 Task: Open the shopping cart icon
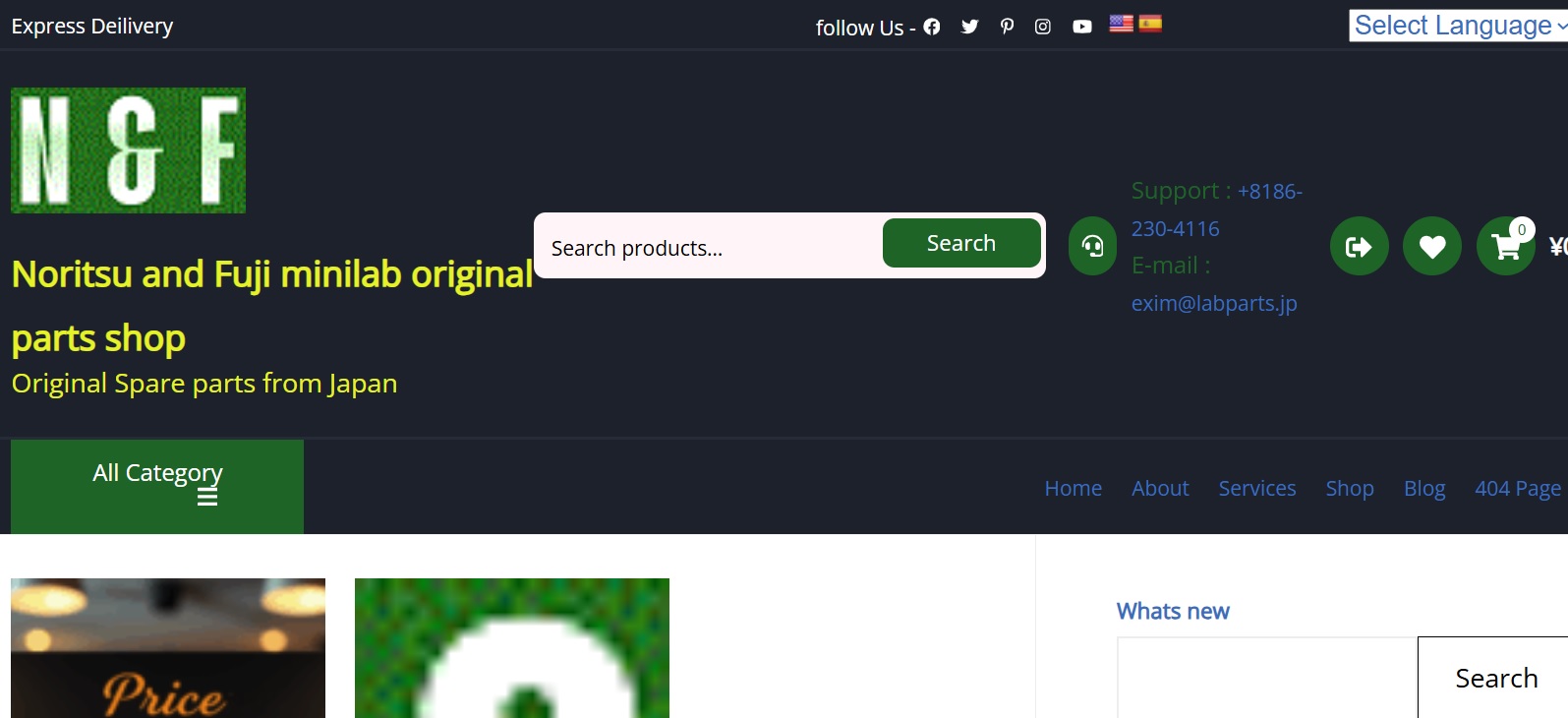[x=1505, y=246]
